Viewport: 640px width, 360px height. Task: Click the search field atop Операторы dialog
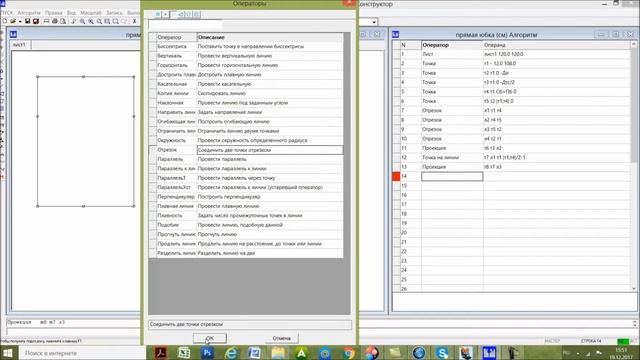tap(185, 24)
